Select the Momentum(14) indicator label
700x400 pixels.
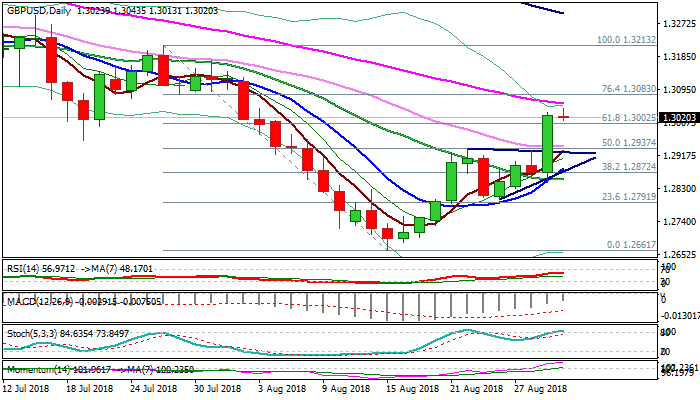click(38, 369)
